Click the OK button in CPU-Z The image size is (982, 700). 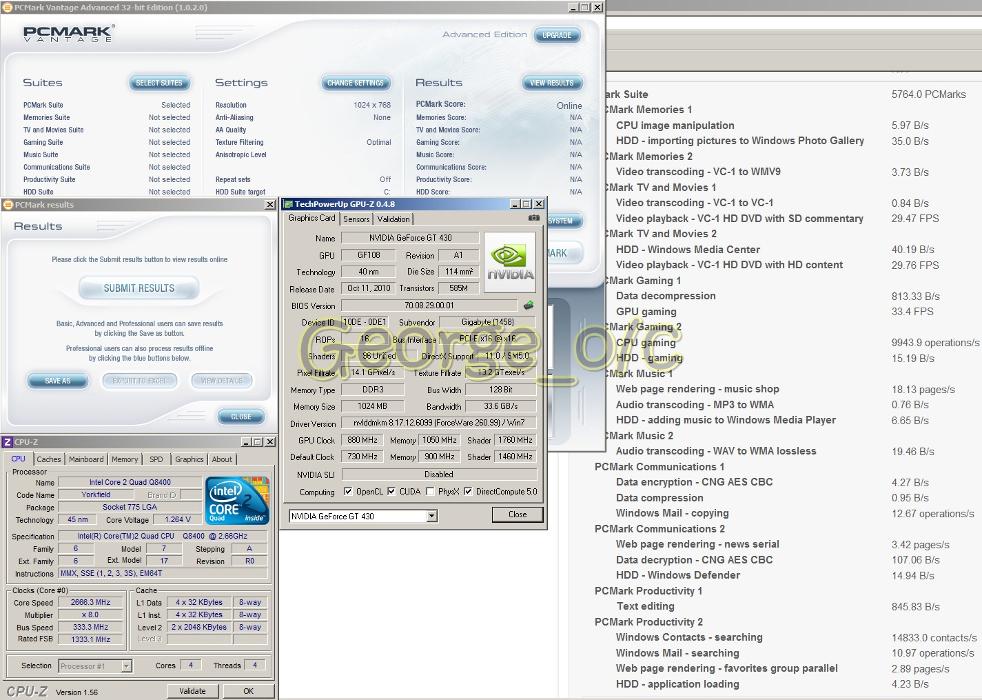coord(249,691)
